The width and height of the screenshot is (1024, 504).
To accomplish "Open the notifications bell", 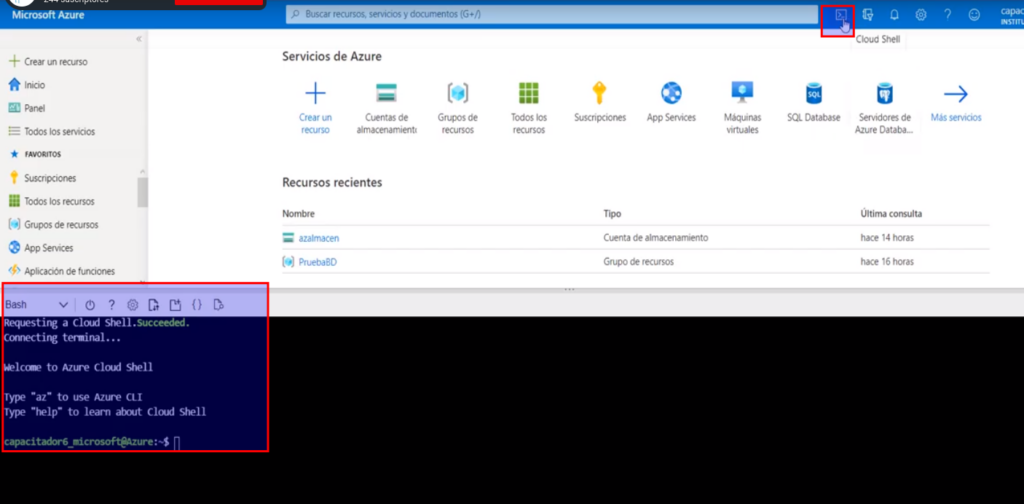I will 894,14.
